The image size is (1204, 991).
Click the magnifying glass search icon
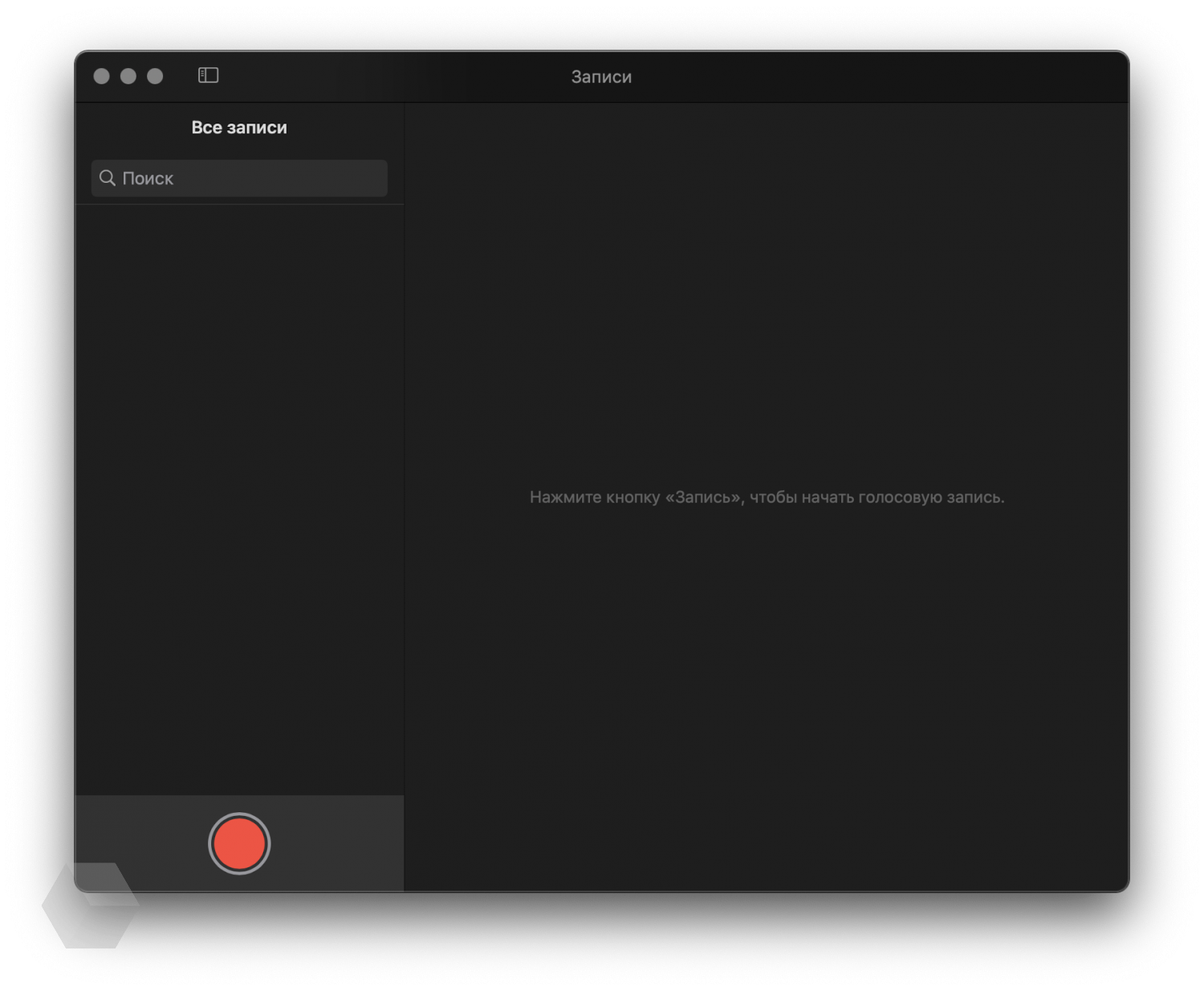click(108, 178)
